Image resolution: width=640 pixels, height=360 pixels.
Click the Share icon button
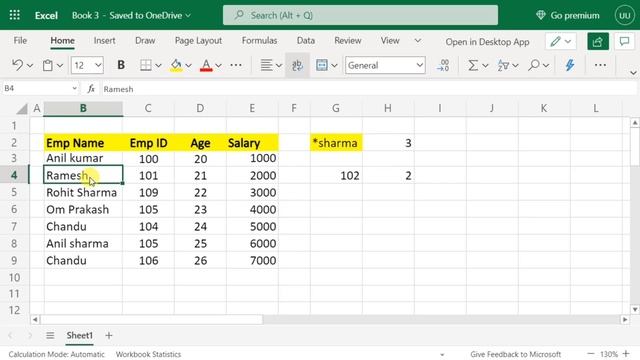tap(598, 41)
